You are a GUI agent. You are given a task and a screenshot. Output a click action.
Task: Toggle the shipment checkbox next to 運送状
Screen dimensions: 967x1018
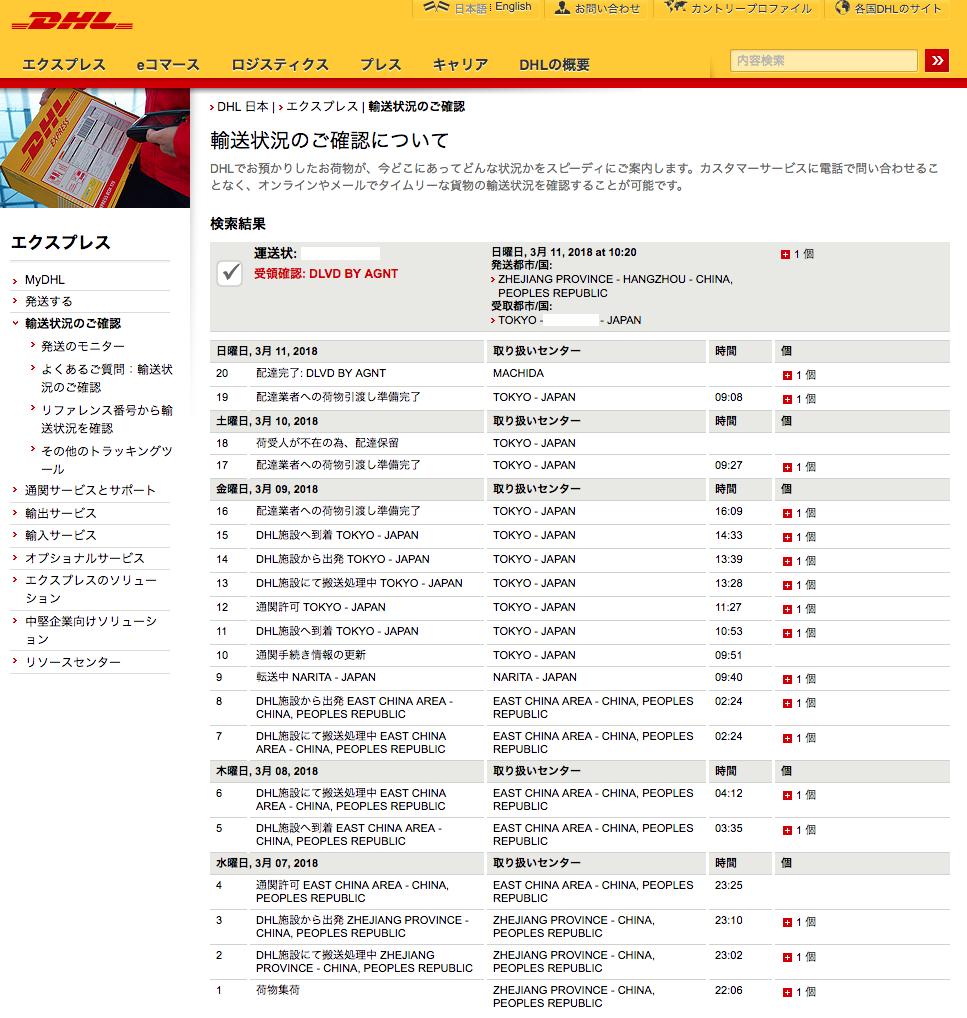(x=229, y=273)
